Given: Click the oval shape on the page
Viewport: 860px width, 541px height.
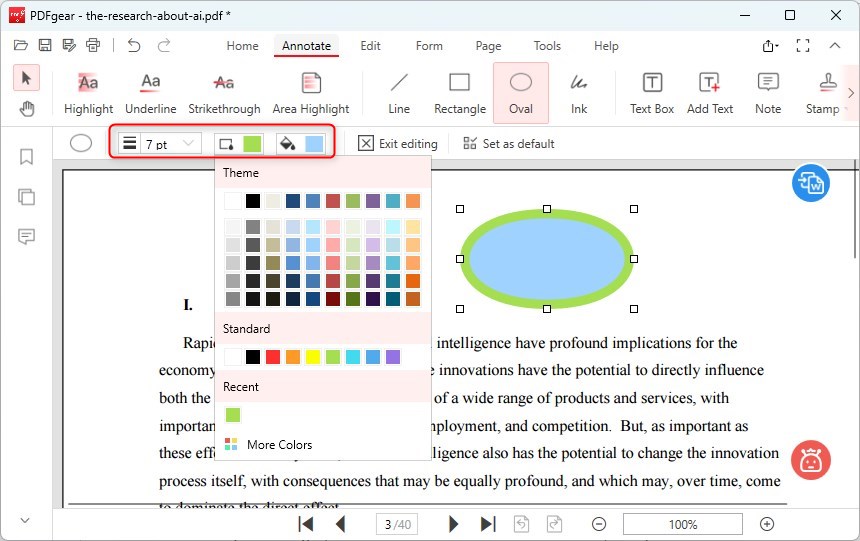Looking at the screenshot, I should pos(546,258).
